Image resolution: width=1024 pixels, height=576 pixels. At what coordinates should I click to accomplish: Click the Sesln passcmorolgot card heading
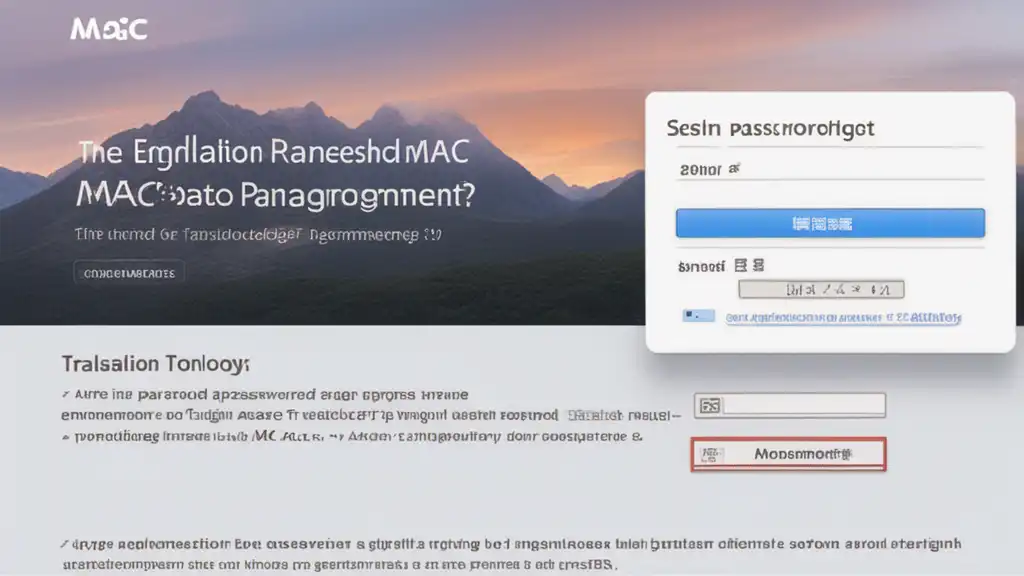tap(770, 128)
